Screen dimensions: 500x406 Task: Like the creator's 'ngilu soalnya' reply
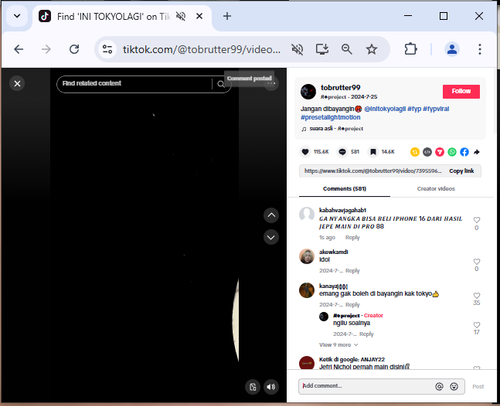point(477,325)
